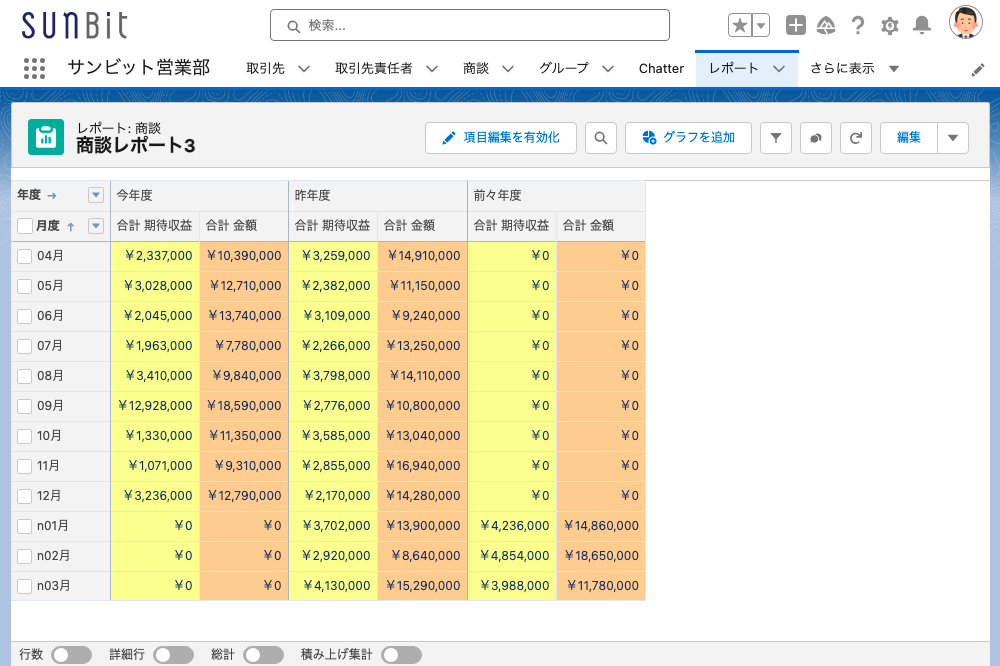Check the 05月 row checkbox
Viewport: 1000px width, 666px height.
point(24,286)
